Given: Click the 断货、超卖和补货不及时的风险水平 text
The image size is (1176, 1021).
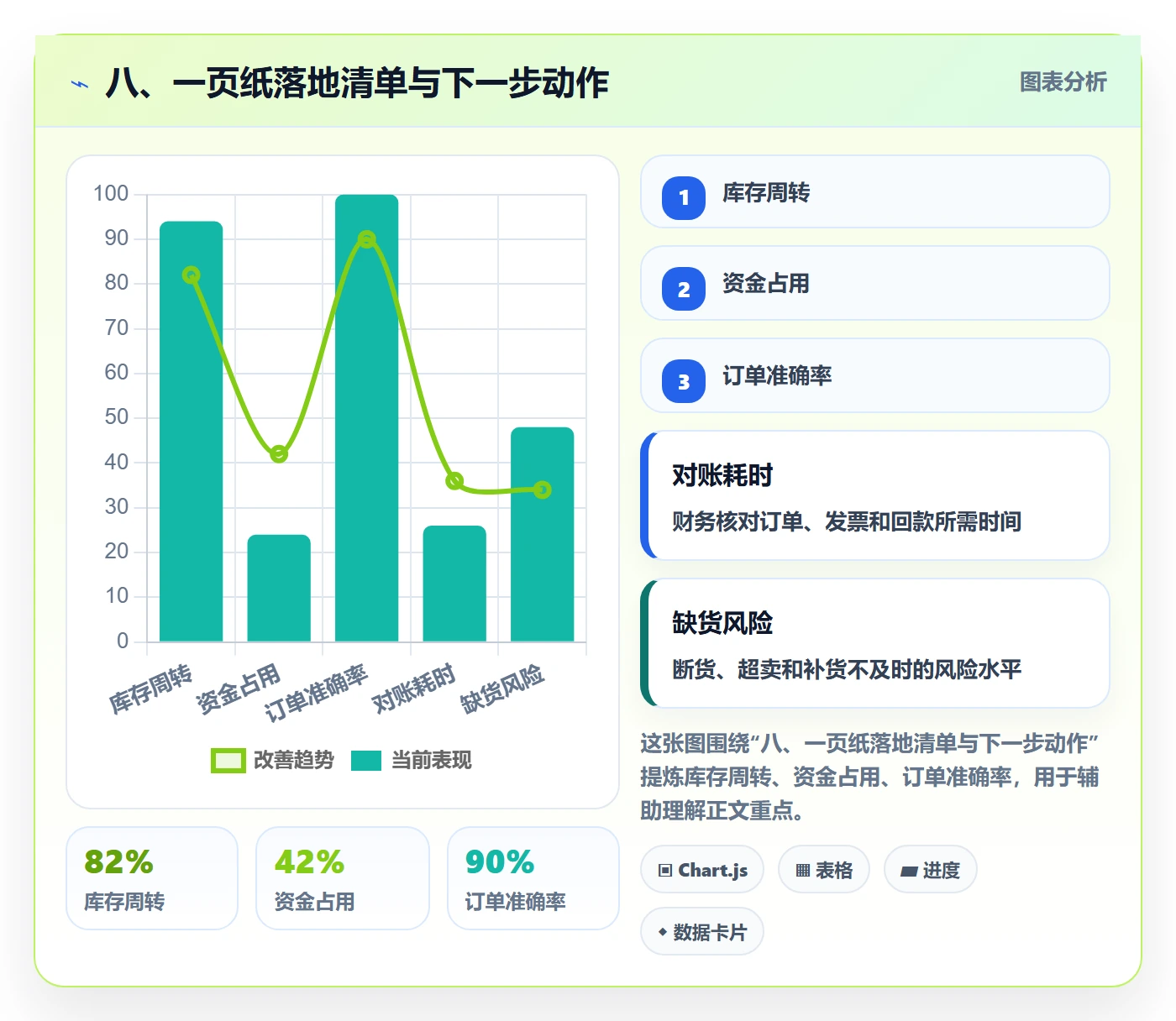Looking at the screenshot, I should 847,670.
